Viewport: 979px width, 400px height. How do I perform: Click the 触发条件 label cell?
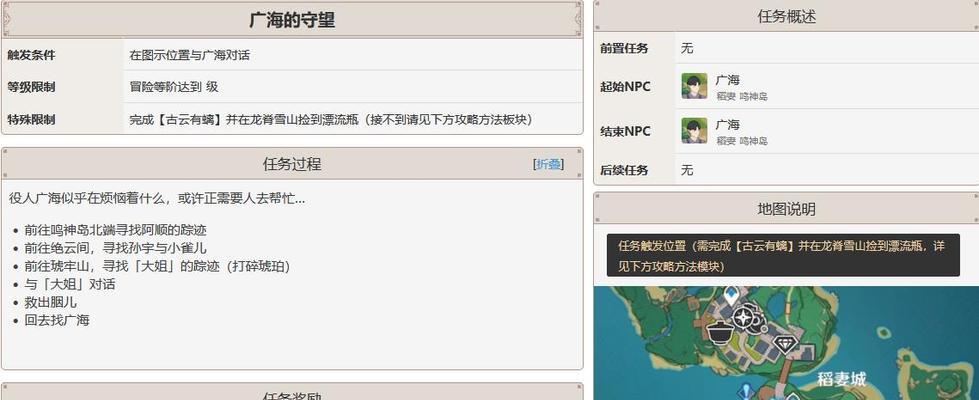(x=62, y=55)
